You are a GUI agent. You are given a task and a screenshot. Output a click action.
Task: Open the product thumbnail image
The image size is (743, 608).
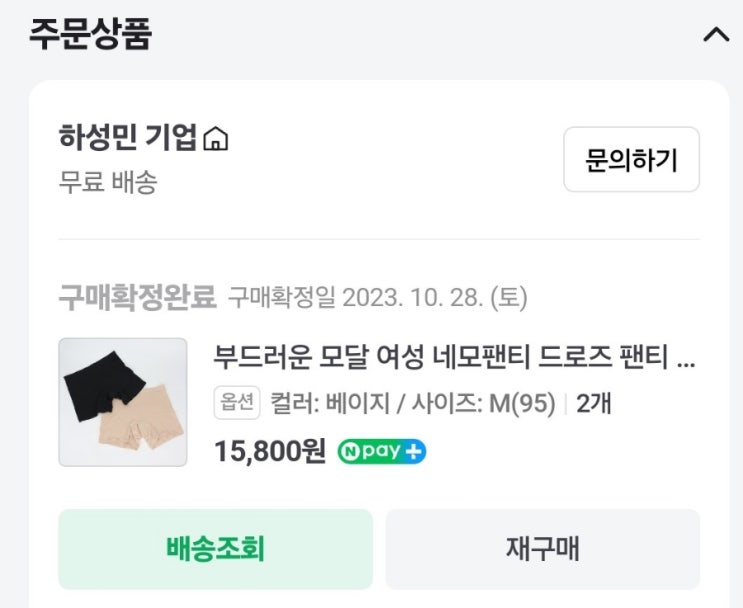pyautogui.click(x=123, y=402)
